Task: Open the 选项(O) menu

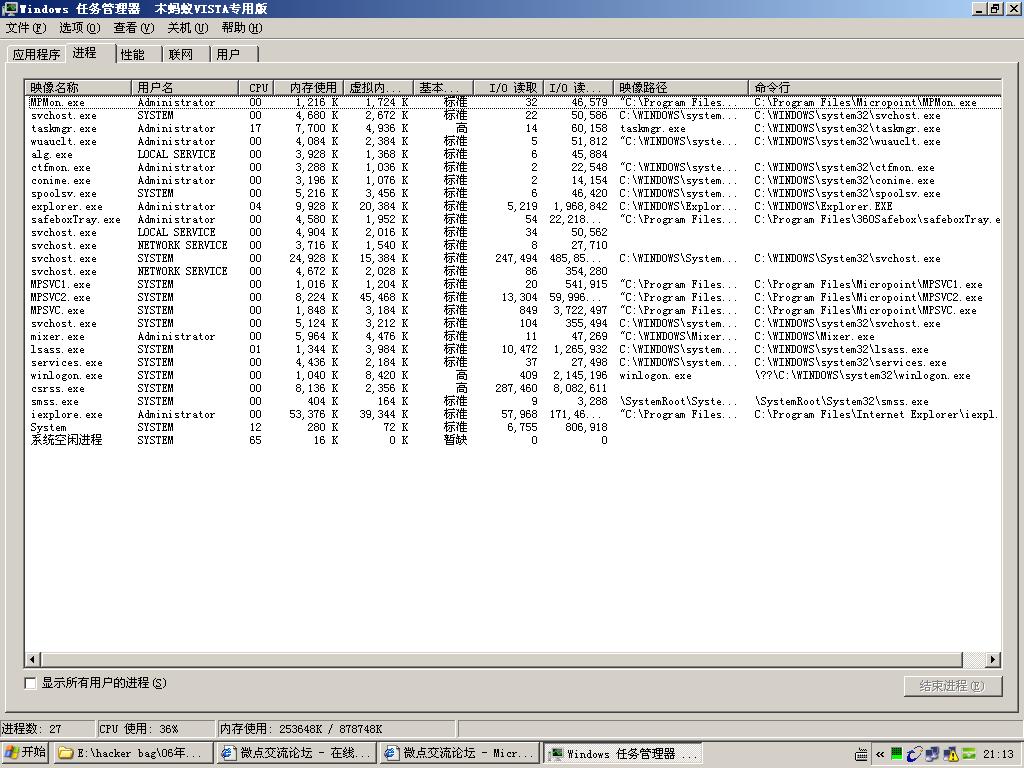Action: (x=80, y=28)
